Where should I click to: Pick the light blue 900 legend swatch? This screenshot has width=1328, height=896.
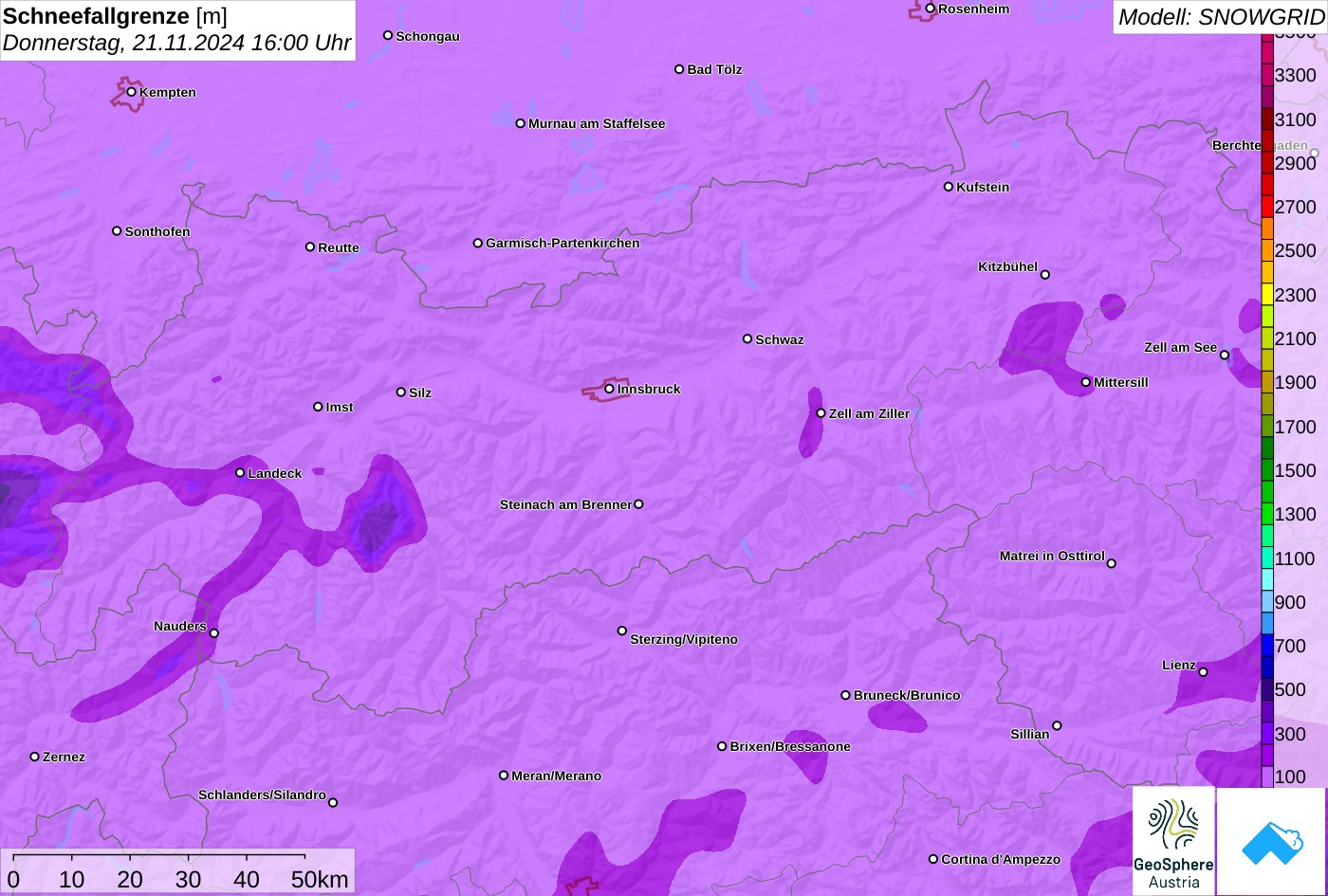(1267, 601)
